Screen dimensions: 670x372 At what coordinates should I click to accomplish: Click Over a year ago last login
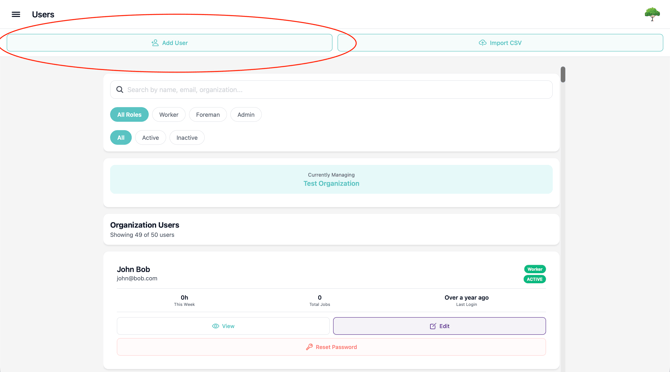[x=466, y=300]
